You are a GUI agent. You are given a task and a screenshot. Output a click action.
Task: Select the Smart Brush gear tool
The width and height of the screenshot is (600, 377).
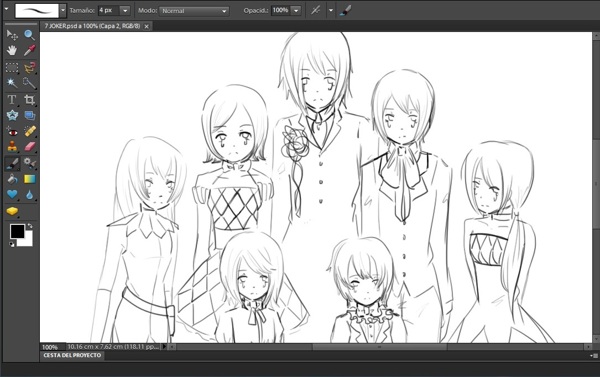(29, 163)
